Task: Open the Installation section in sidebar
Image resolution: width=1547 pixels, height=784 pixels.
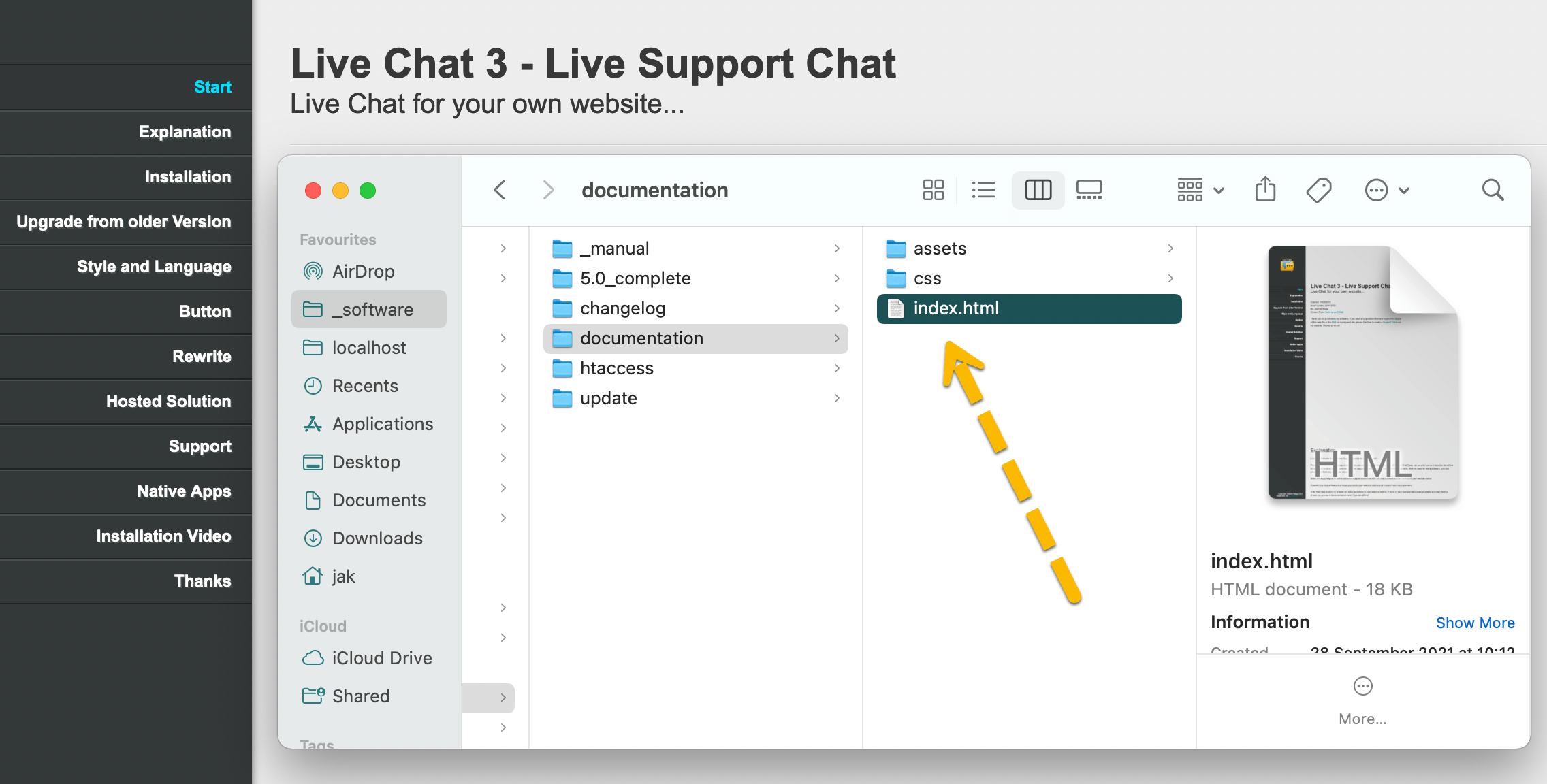Action: (x=187, y=177)
